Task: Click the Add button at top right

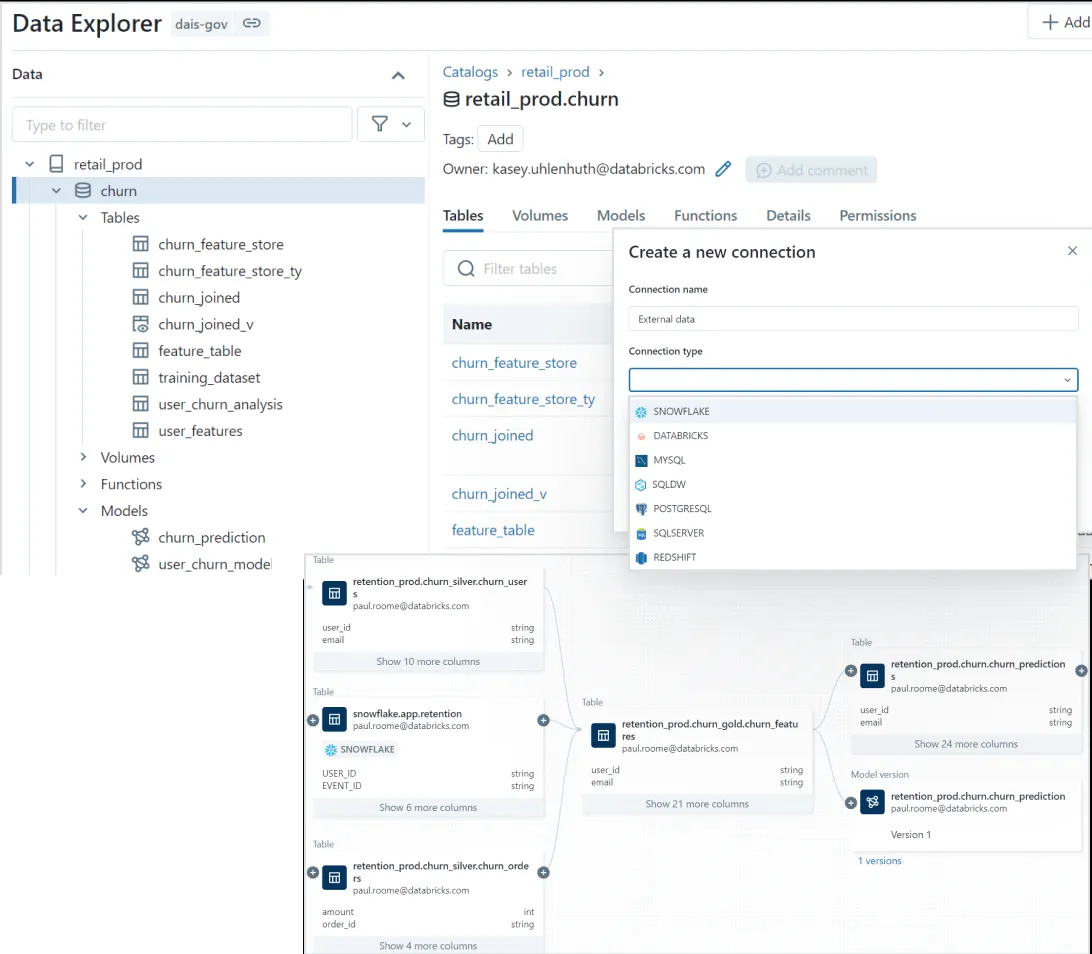Action: tap(1063, 22)
